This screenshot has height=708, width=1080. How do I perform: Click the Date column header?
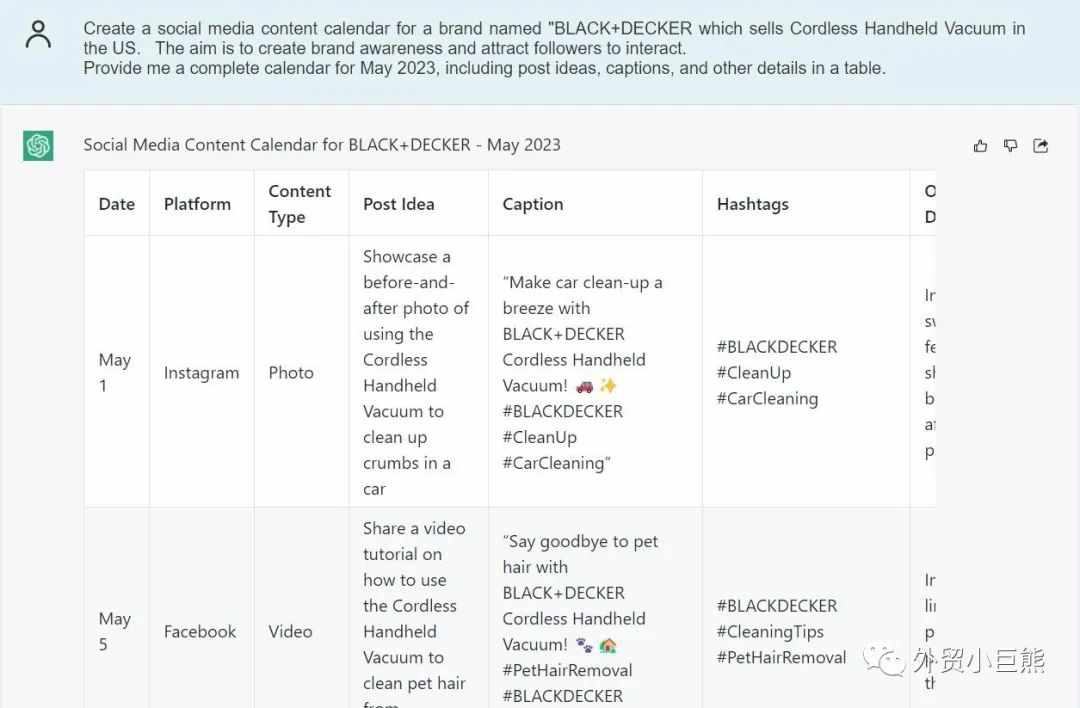(x=116, y=204)
